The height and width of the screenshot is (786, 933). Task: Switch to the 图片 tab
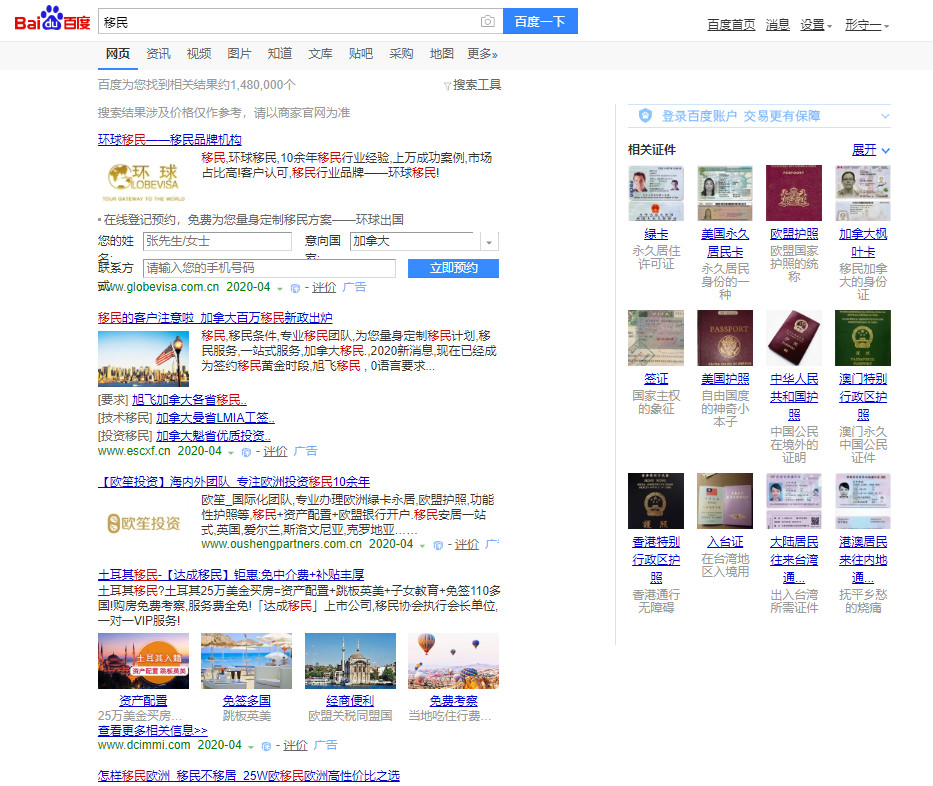(x=239, y=54)
